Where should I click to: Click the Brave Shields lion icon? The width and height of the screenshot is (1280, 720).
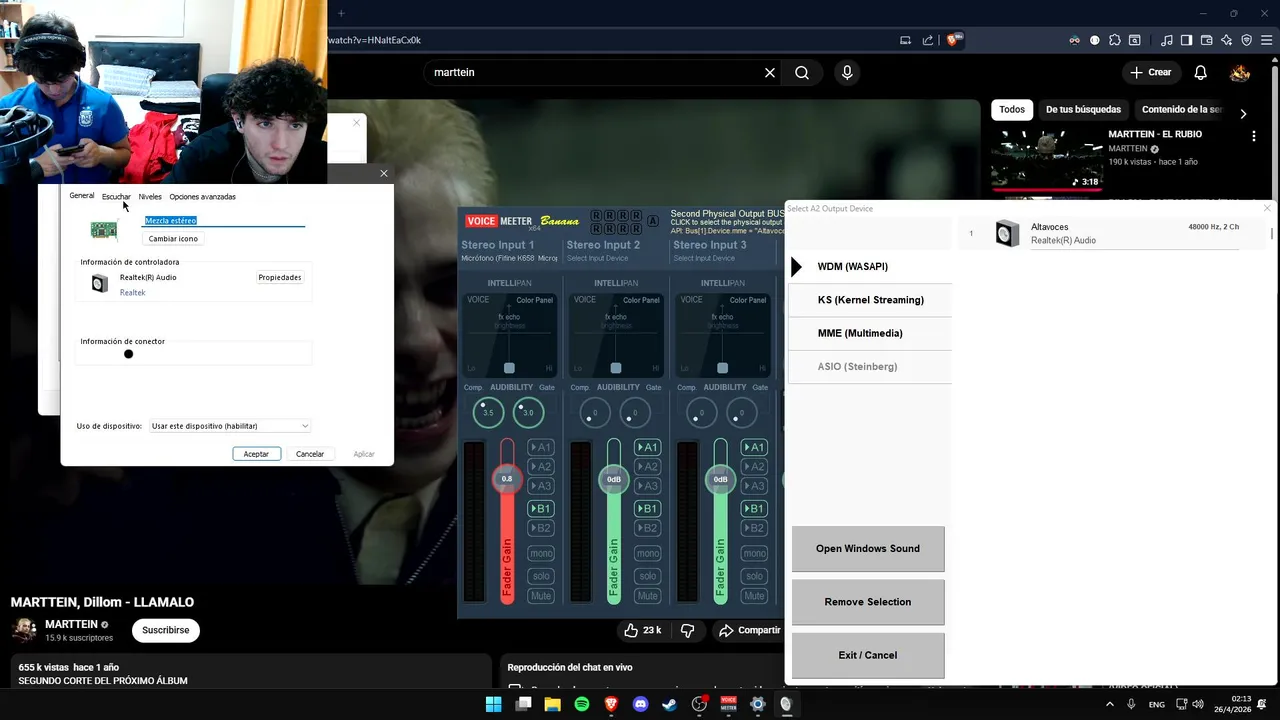pos(953,40)
